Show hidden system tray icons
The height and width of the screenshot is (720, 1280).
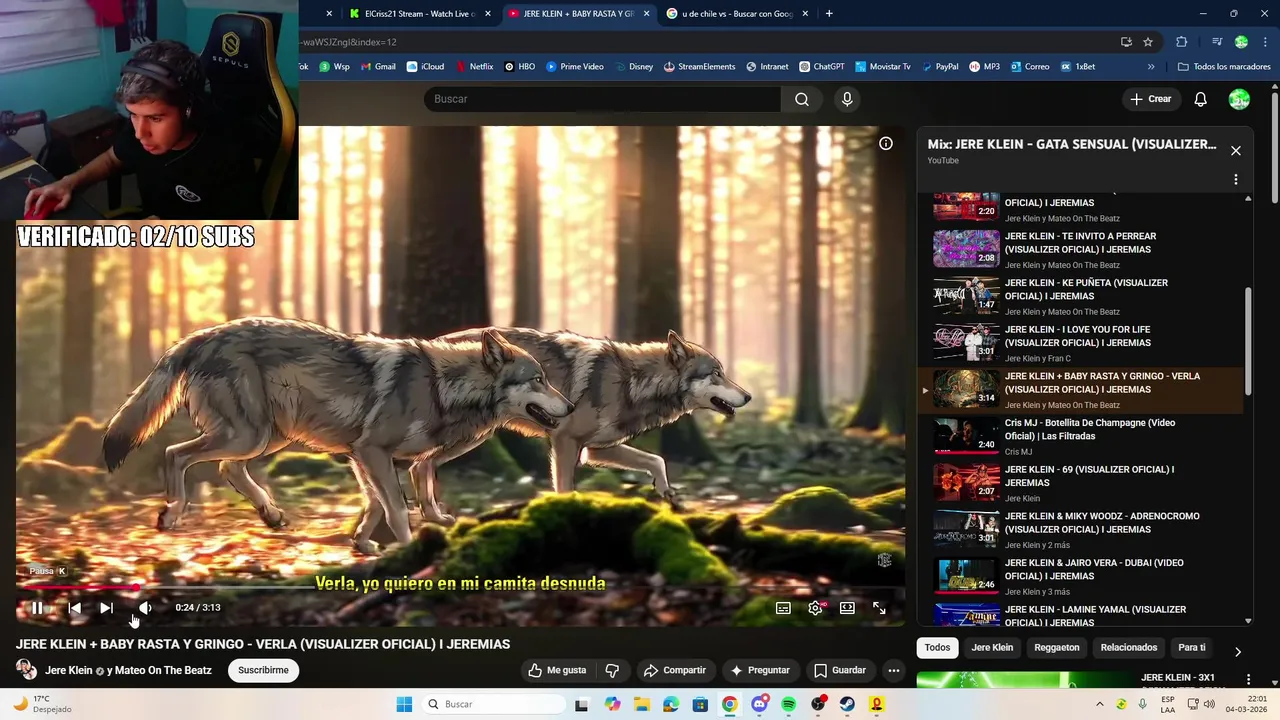click(1100, 704)
